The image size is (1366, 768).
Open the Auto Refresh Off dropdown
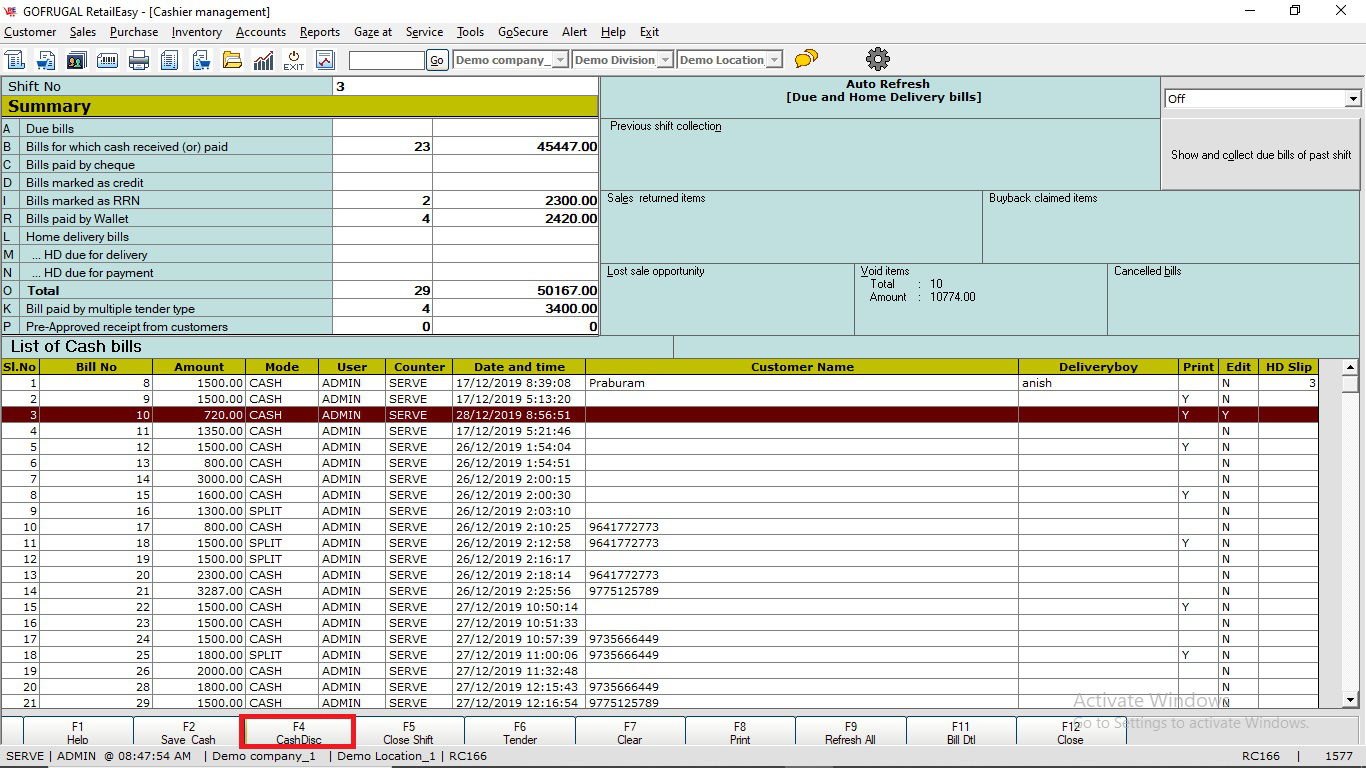tap(1352, 99)
